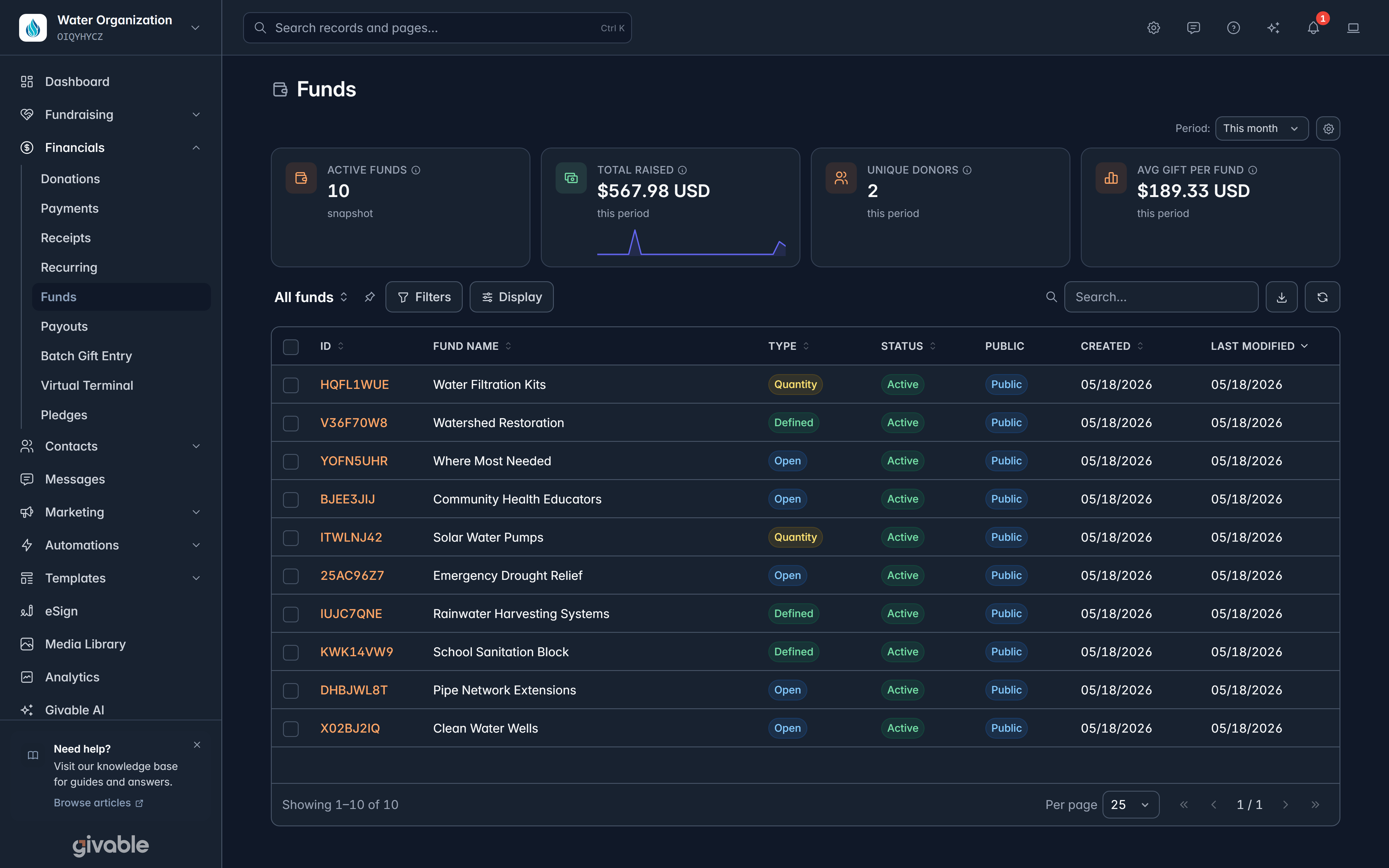Download funds list export icon
The image size is (1389, 868).
(1281, 297)
